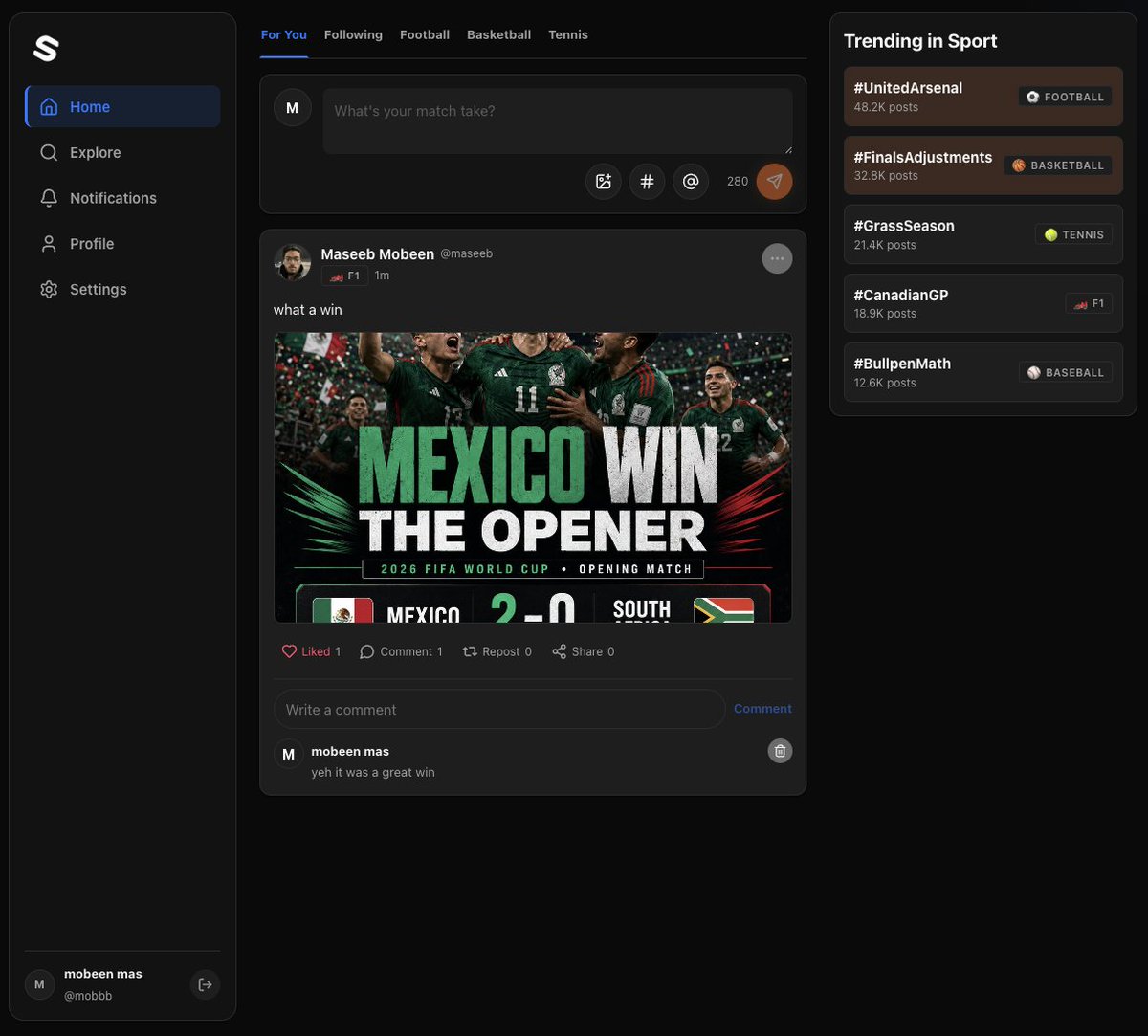Click the BASEBALL tag badge
This screenshot has width=1148, height=1036.
[1066, 372]
